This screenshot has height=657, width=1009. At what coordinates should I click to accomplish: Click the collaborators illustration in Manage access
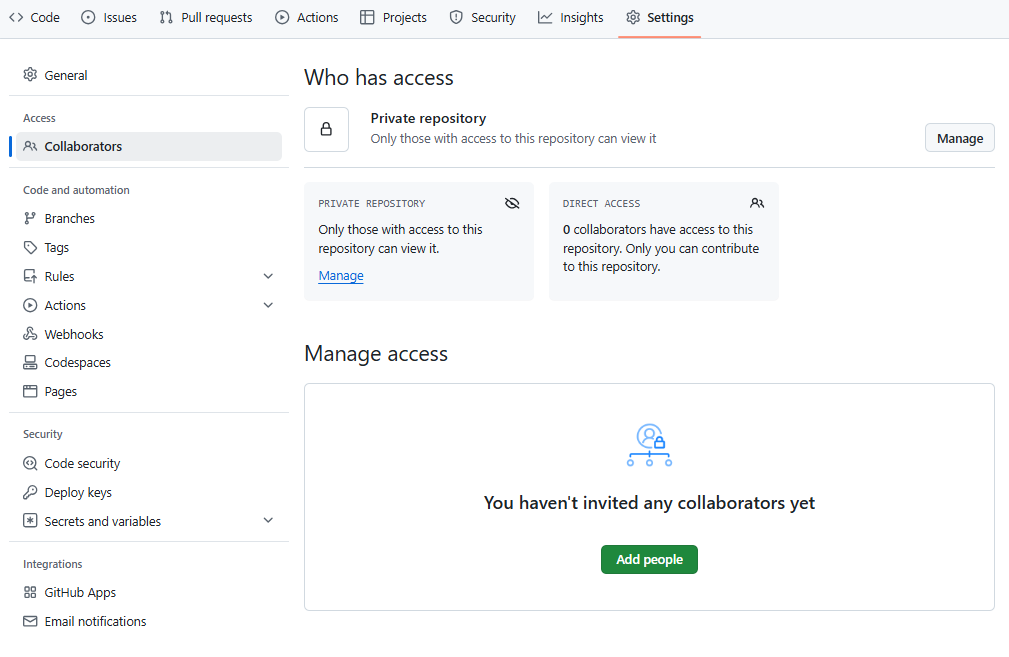(649, 445)
